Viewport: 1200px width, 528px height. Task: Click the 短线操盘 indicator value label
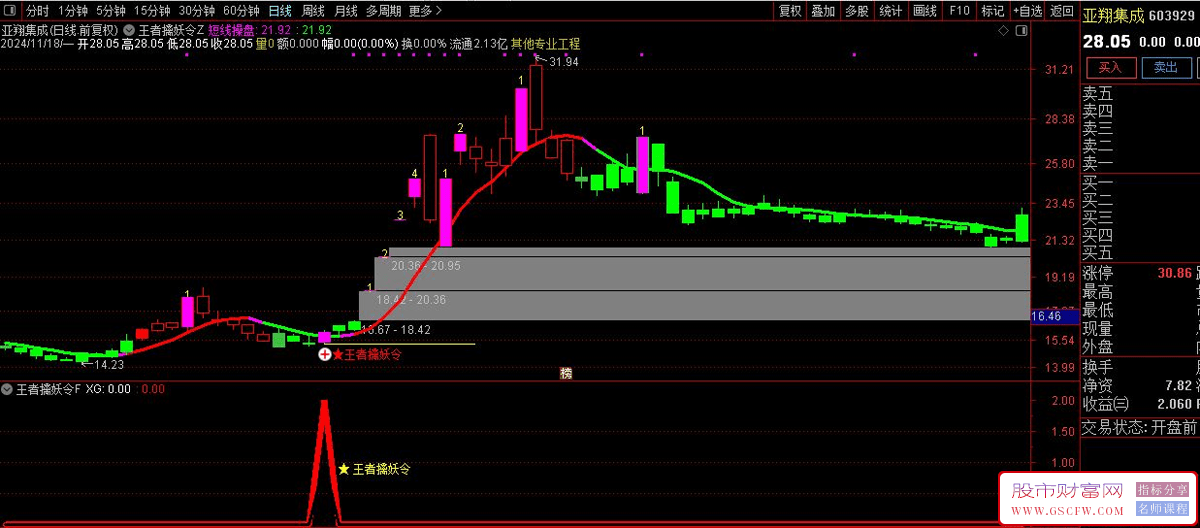click(232, 30)
